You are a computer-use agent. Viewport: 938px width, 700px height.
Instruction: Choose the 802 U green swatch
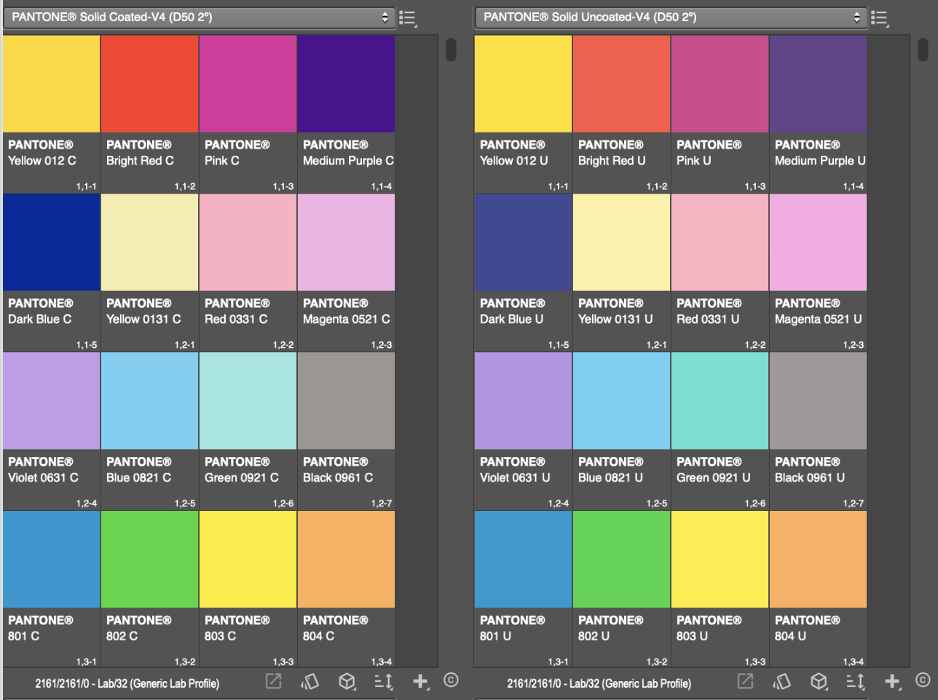(622, 559)
